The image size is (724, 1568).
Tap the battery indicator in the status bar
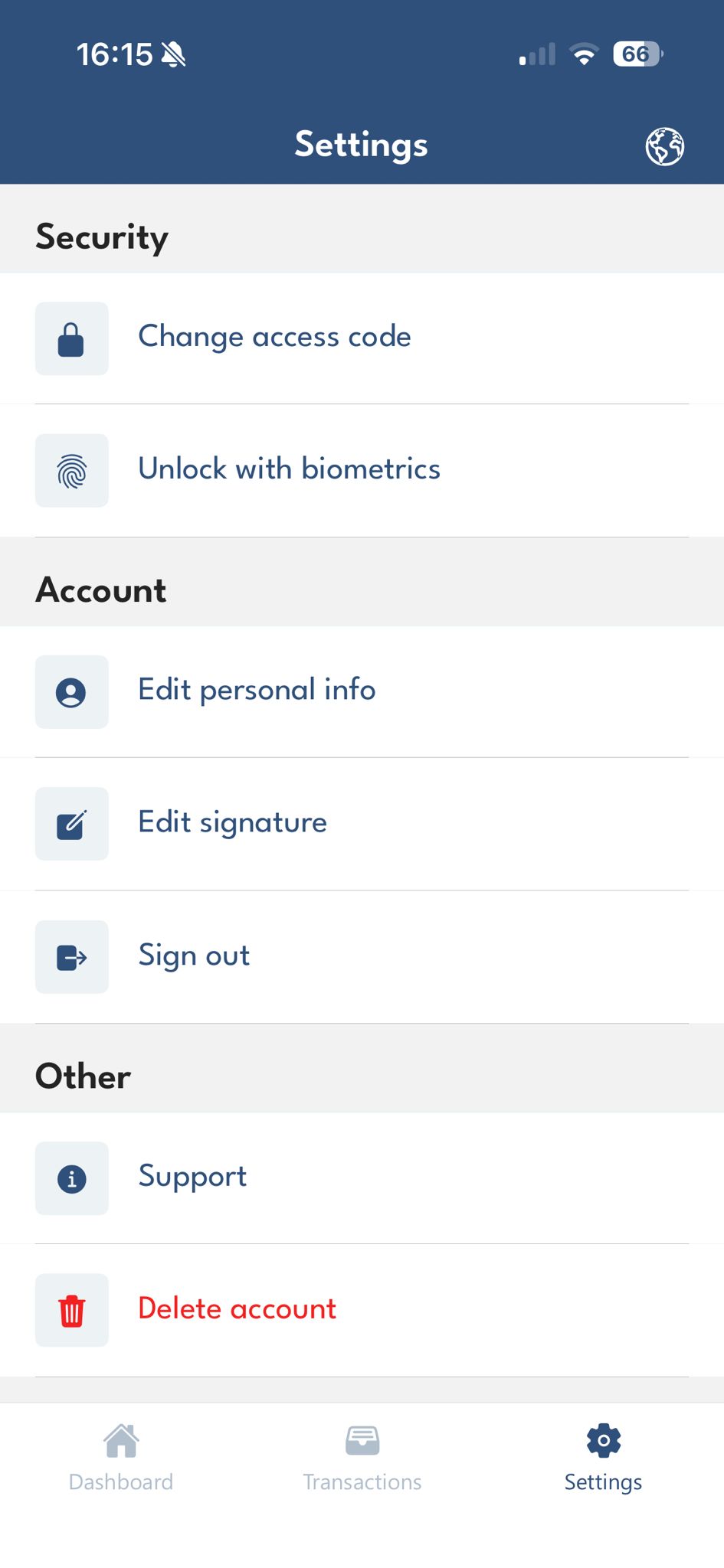click(634, 54)
